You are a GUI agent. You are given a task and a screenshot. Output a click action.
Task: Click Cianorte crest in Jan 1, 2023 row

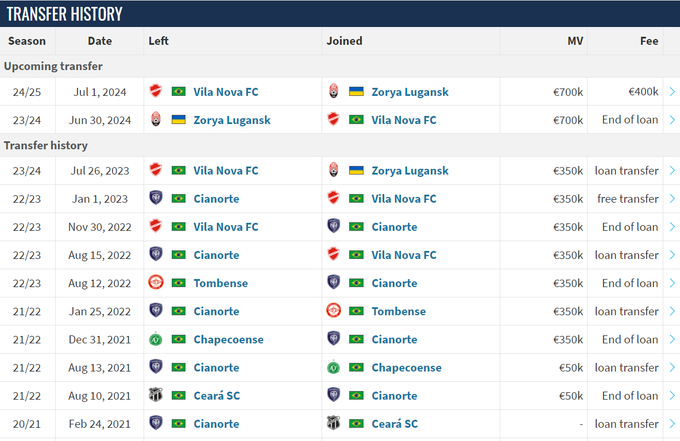(156, 199)
